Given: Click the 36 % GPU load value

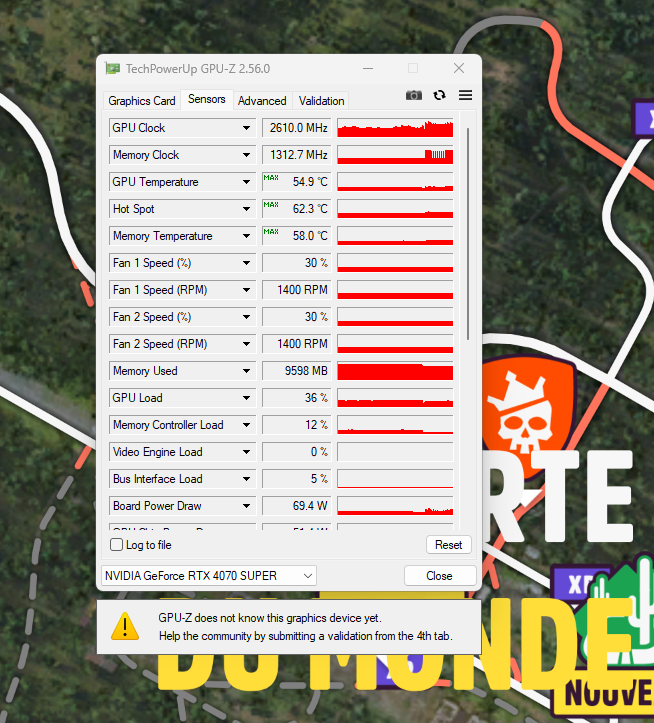Looking at the screenshot, I should [x=297, y=397].
